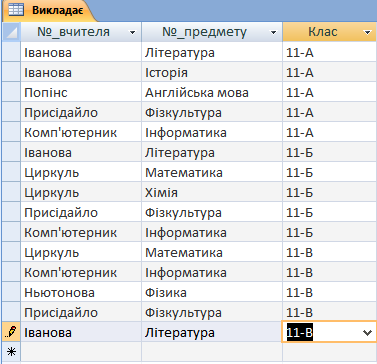Click the Хімія subject cell
The width and height of the screenshot is (377, 364).
(212, 192)
